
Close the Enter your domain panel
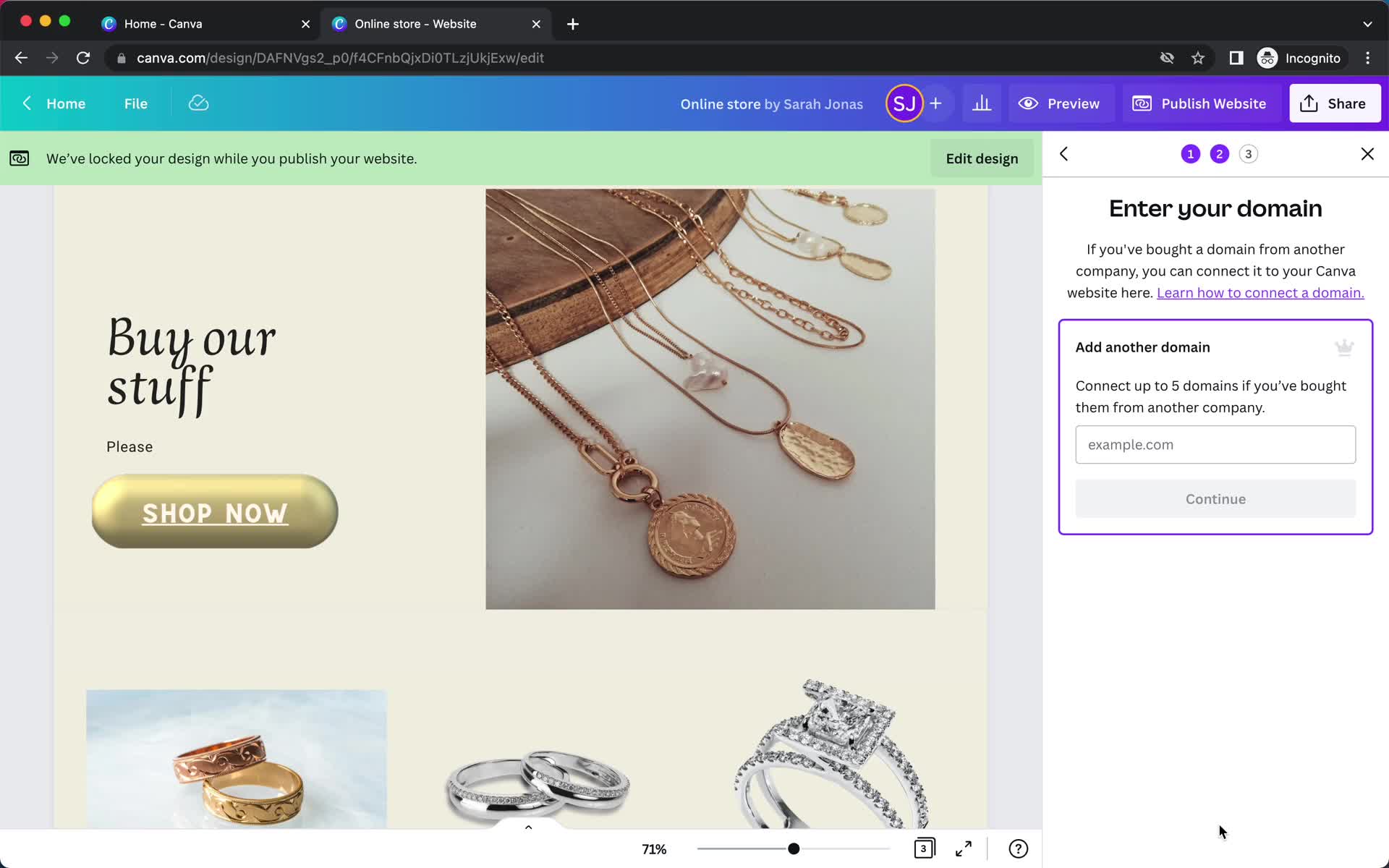click(1367, 153)
